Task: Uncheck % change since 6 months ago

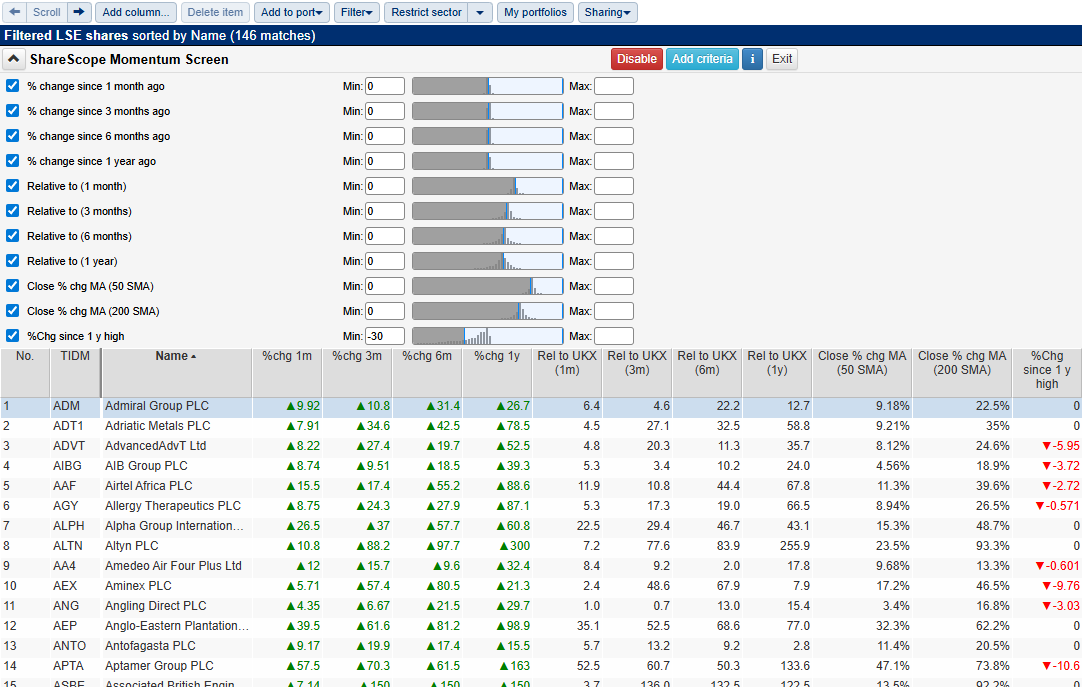Action: [12, 136]
